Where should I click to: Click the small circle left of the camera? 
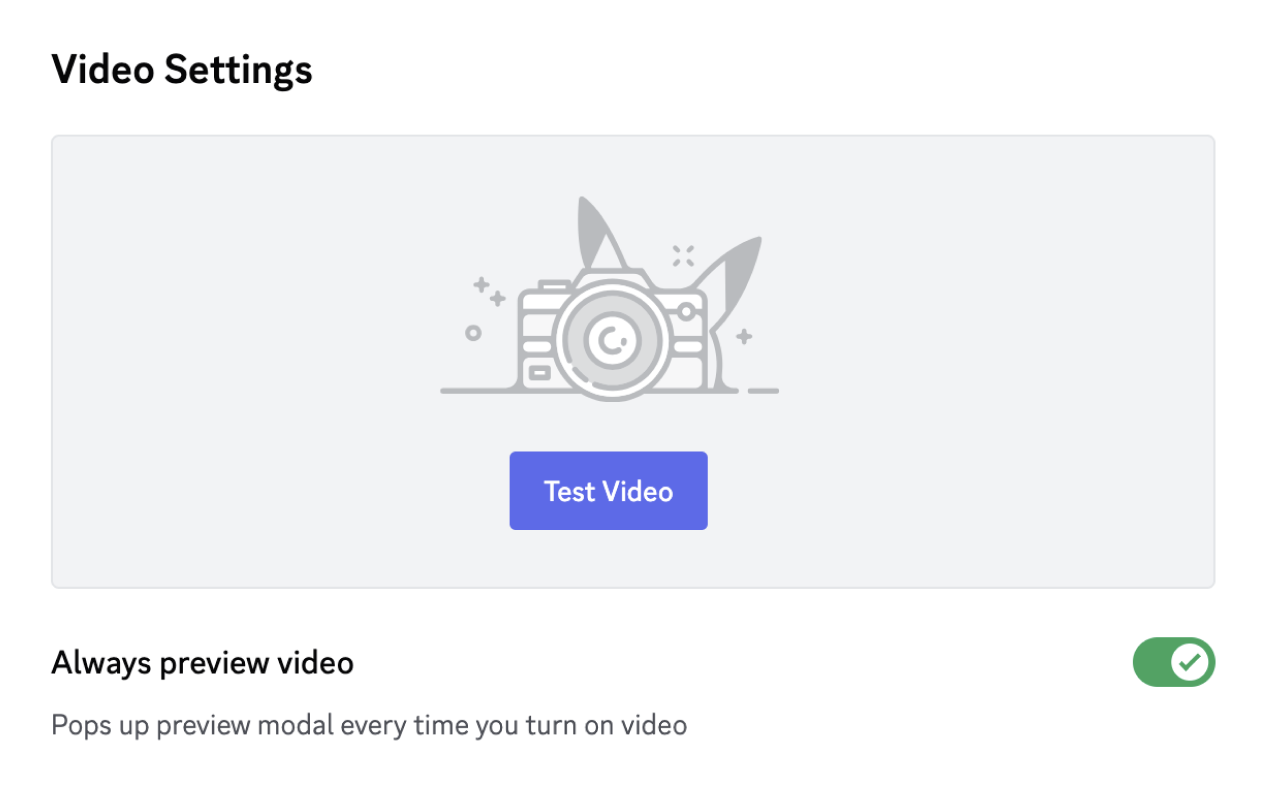tap(473, 332)
